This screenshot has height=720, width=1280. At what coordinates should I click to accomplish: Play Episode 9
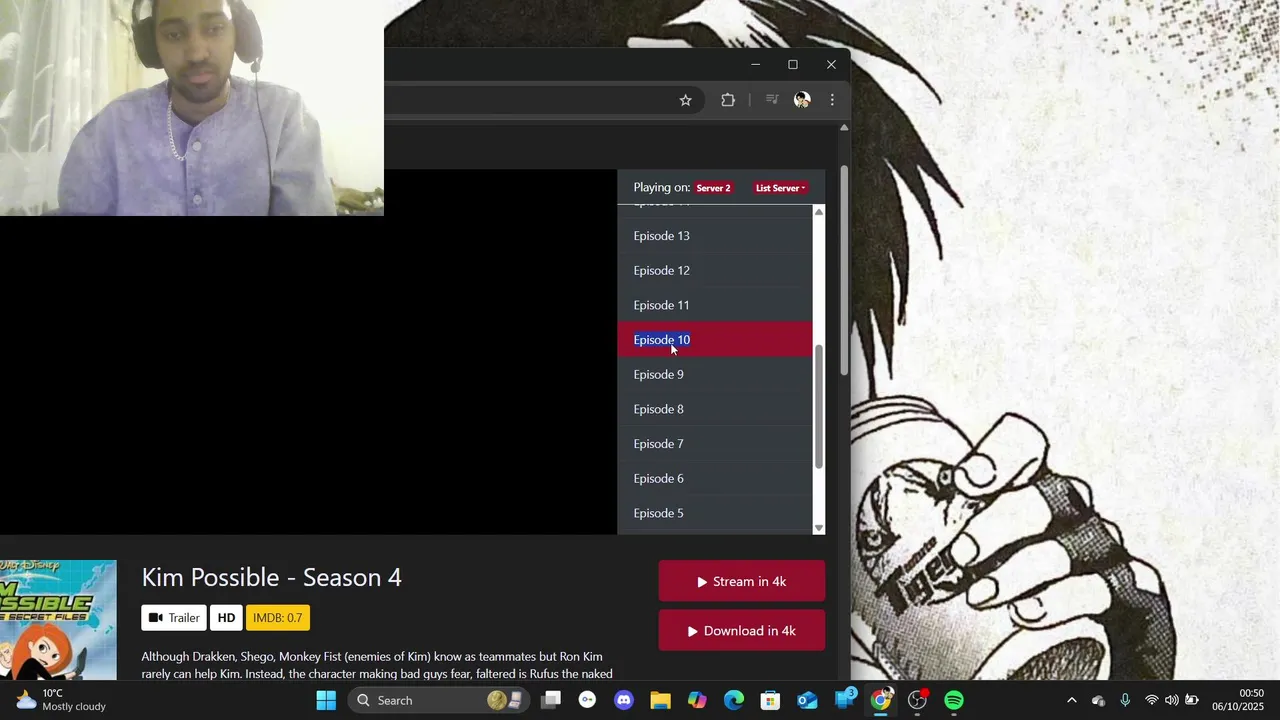click(x=715, y=375)
